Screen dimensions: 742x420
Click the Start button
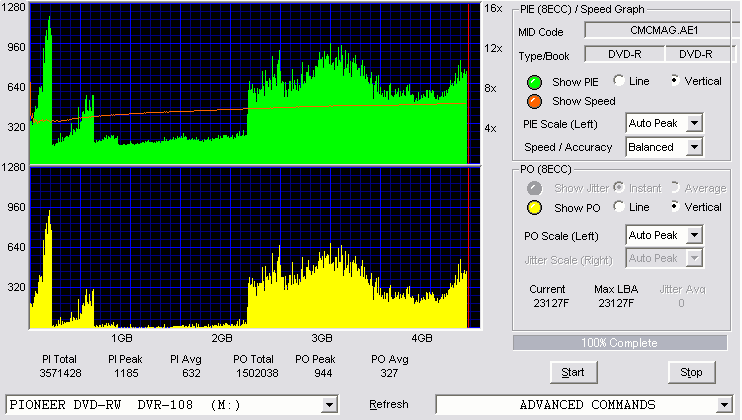[x=573, y=373]
